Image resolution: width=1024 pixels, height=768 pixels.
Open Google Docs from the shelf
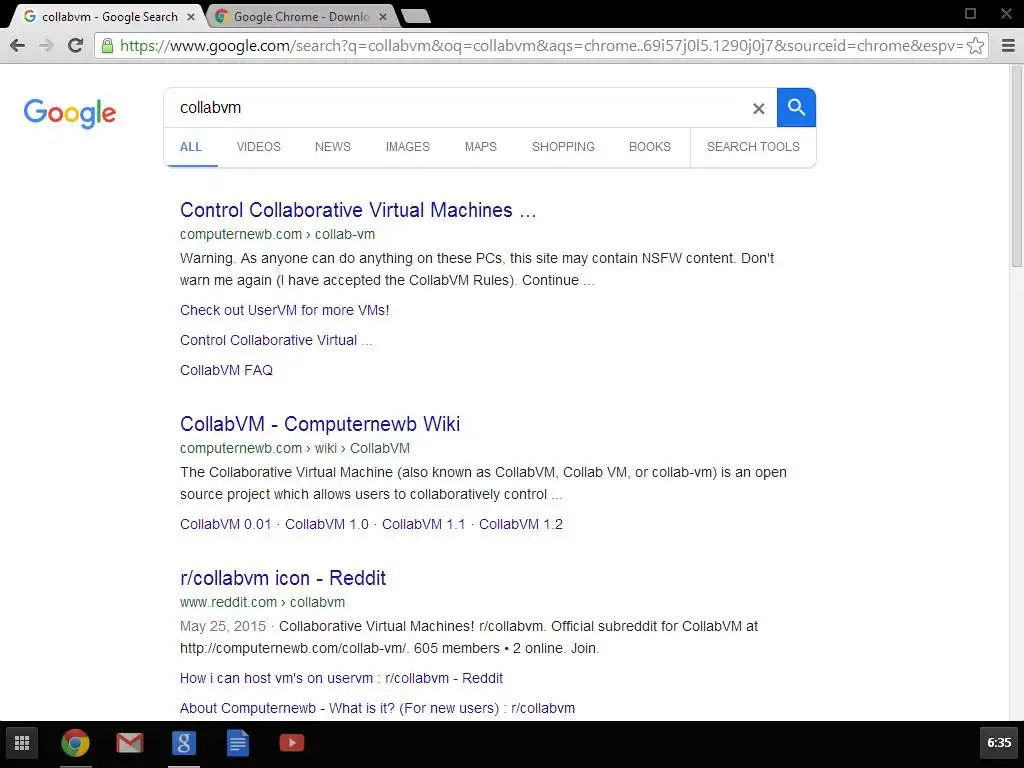(x=238, y=743)
